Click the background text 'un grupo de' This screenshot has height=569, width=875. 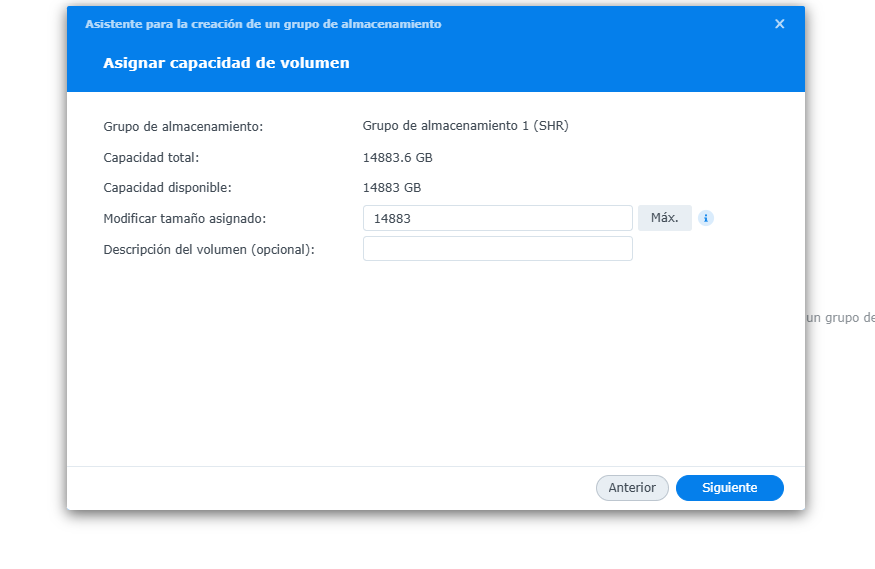(x=840, y=318)
